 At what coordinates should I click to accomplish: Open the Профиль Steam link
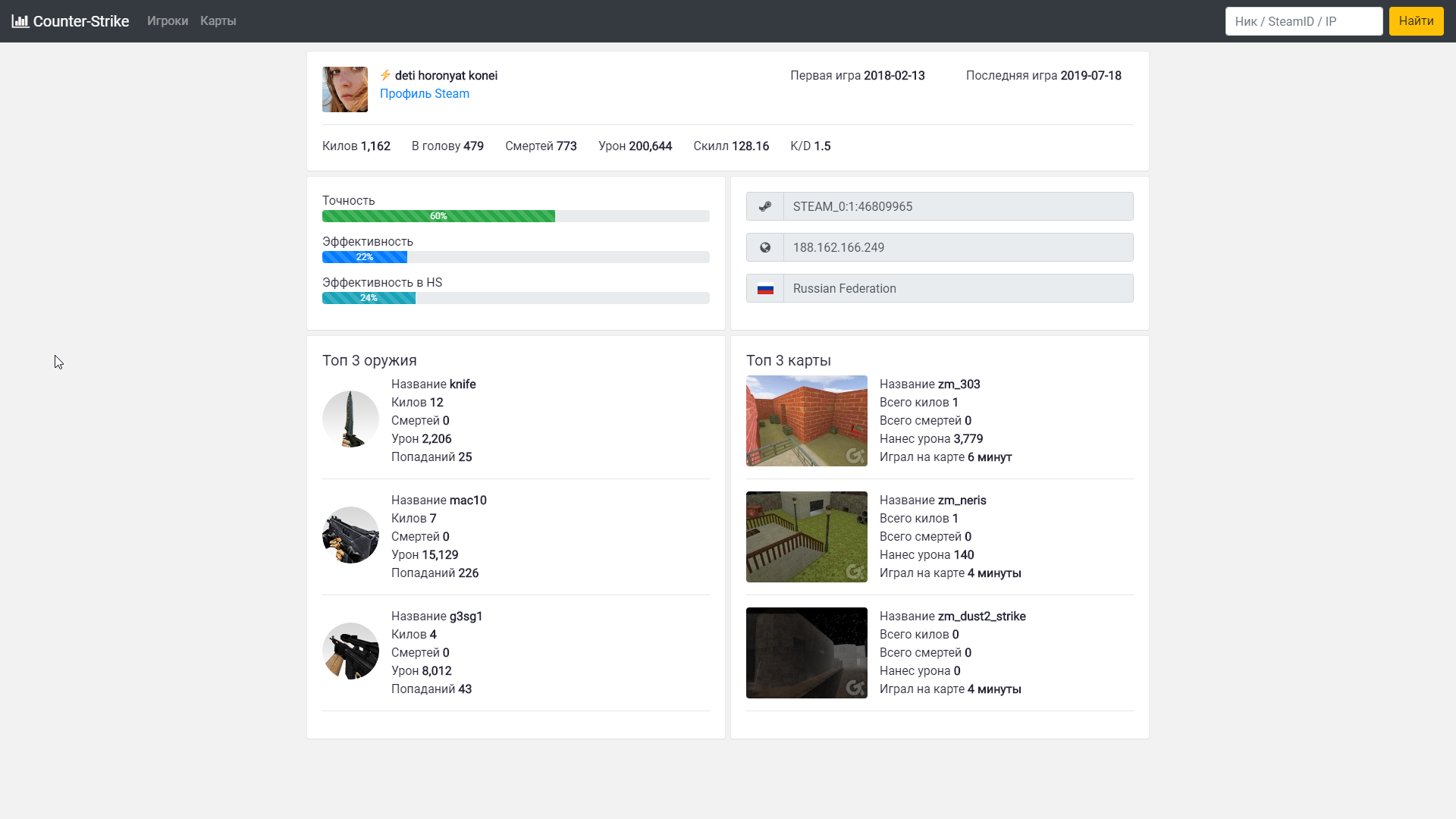[425, 94]
